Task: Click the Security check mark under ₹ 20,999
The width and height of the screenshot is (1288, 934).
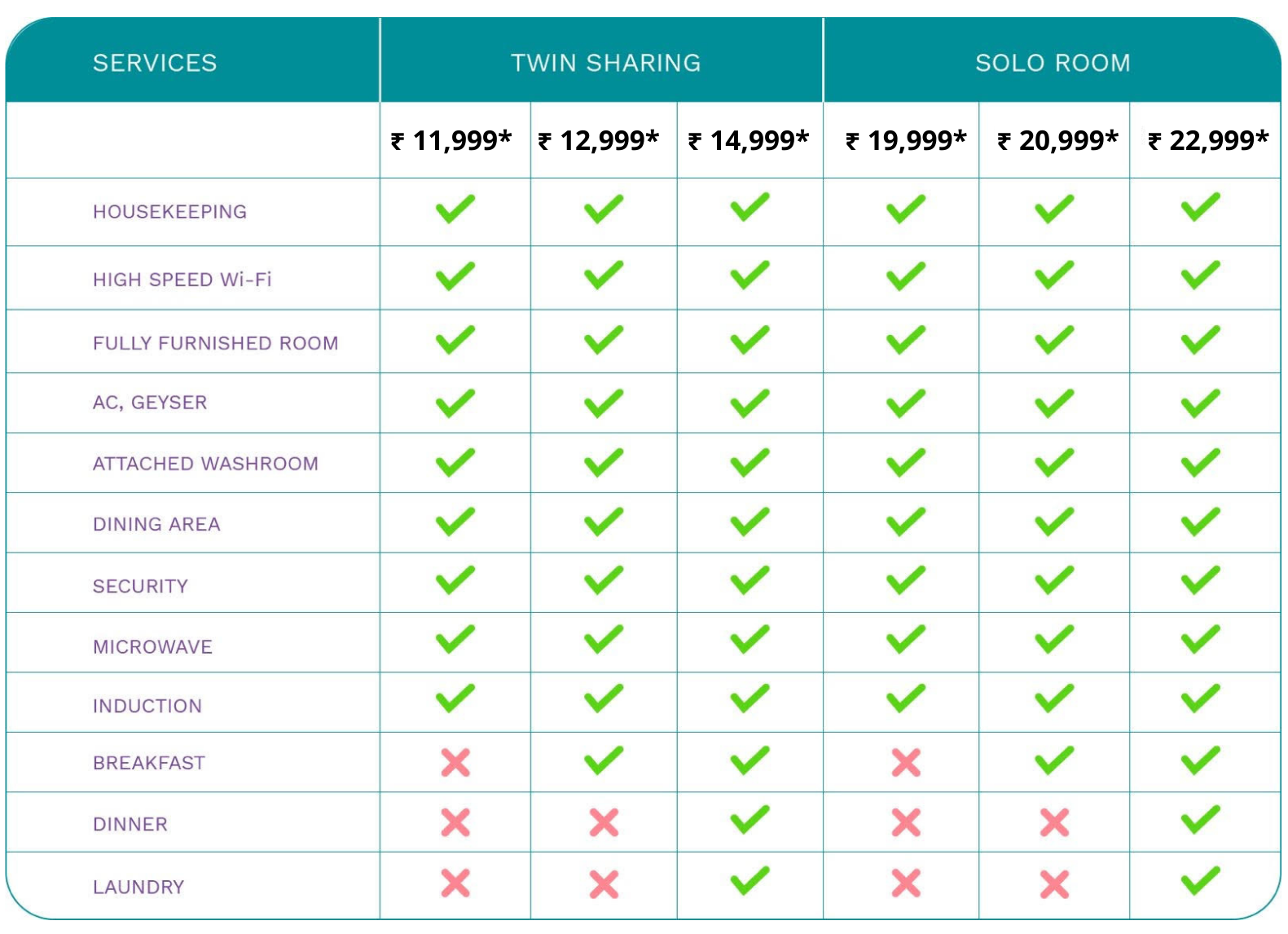Action: pyautogui.click(x=1054, y=580)
